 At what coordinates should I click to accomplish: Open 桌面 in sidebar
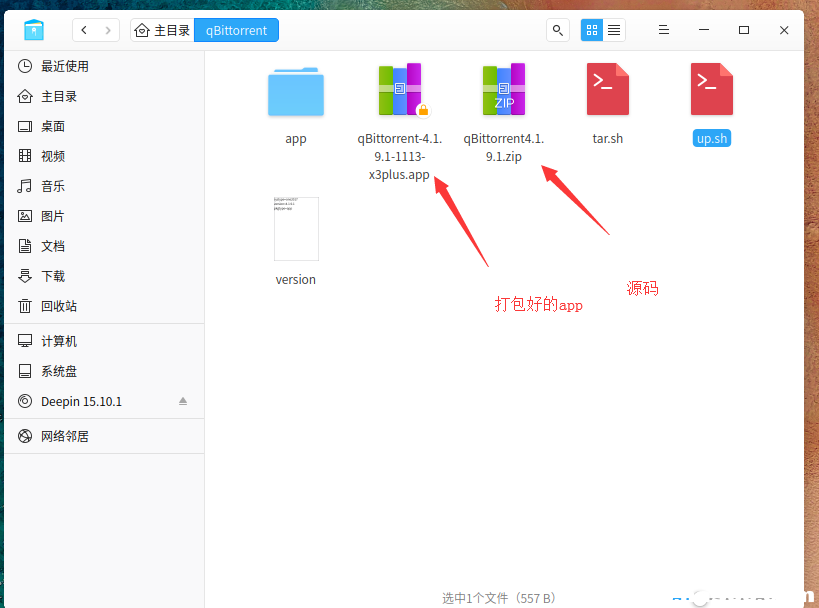pyautogui.click(x=104, y=126)
